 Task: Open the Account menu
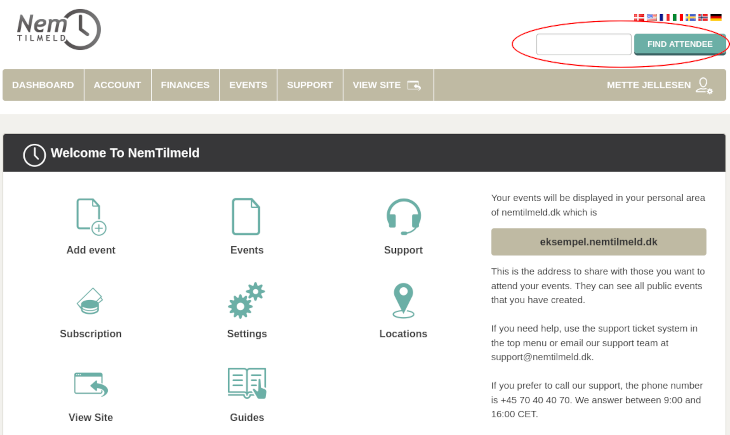117,85
